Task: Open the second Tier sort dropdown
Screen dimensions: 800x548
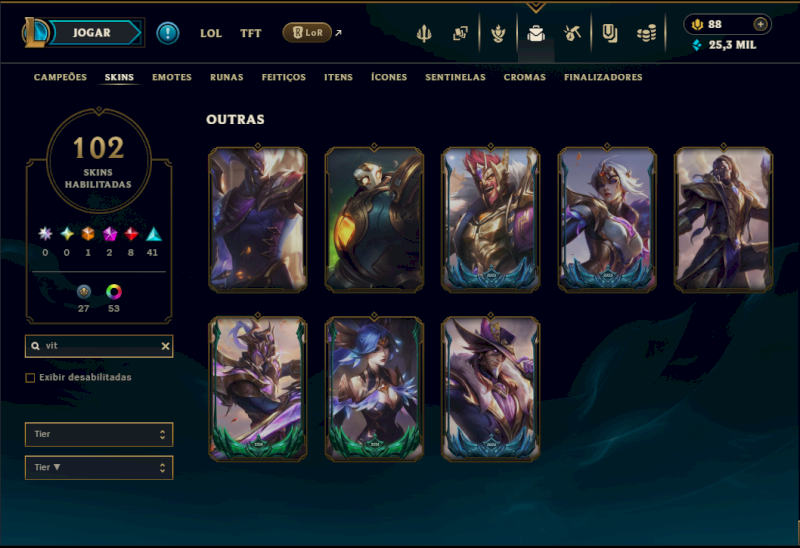Action: coord(99,467)
